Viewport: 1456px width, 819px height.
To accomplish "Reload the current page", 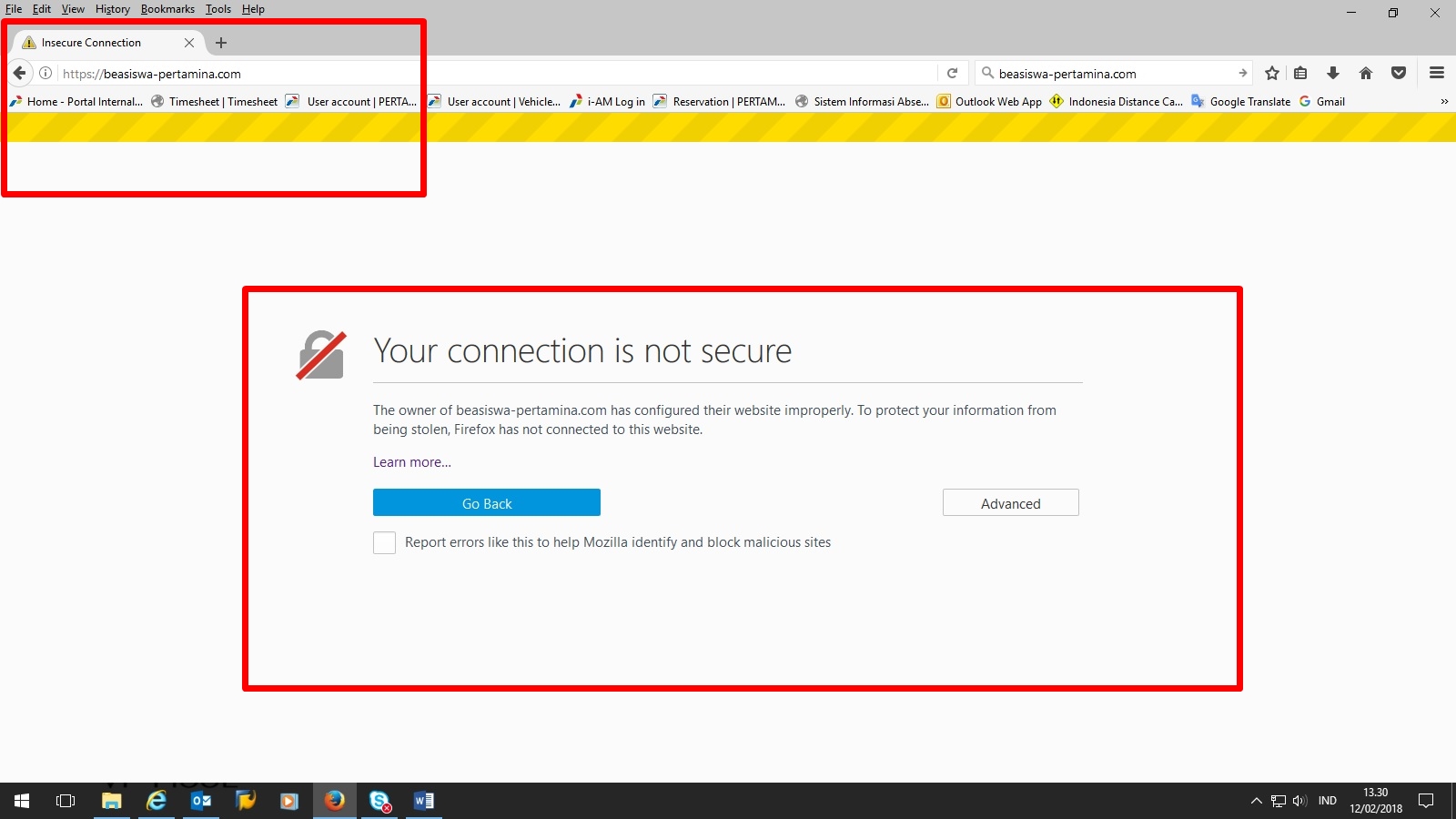I will click(x=952, y=74).
